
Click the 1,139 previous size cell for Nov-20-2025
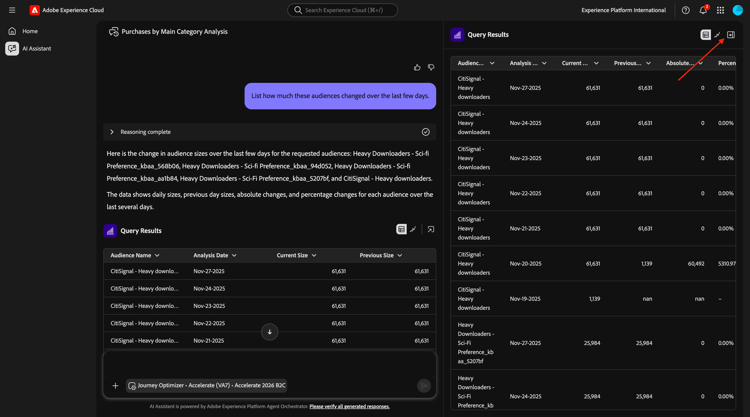647,263
